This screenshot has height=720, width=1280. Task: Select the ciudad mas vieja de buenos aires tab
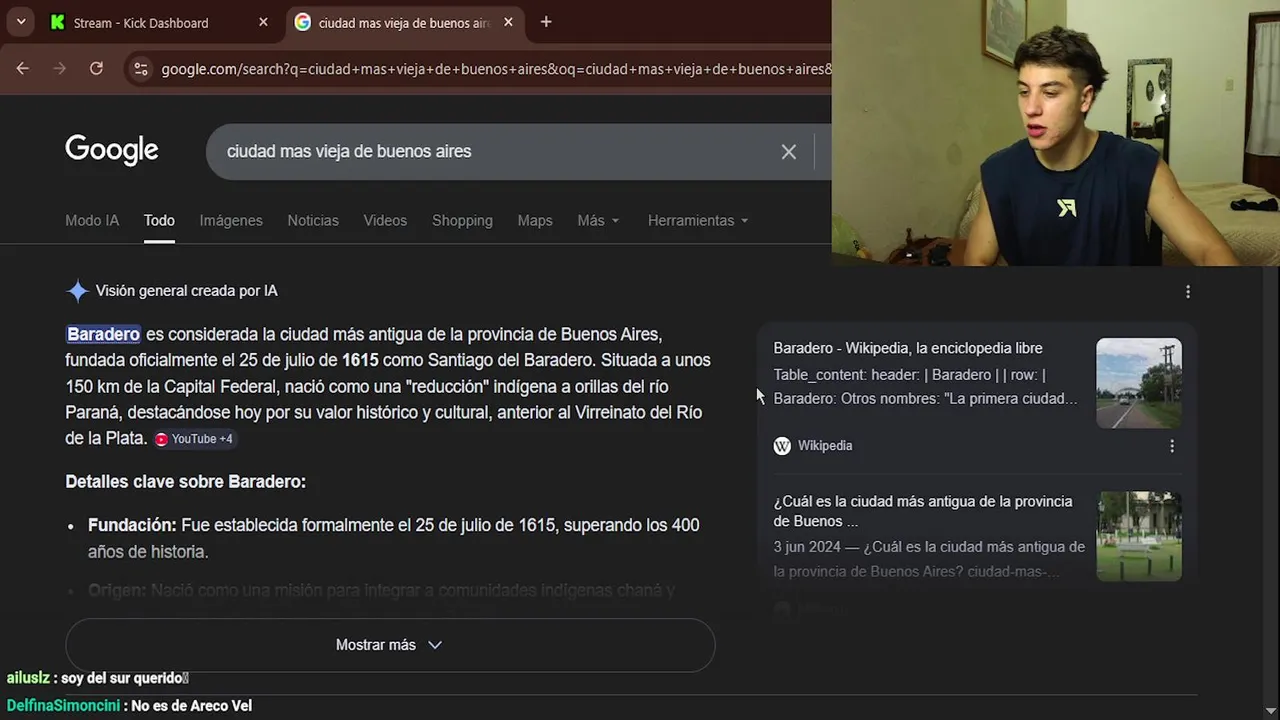[x=404, y=22]
